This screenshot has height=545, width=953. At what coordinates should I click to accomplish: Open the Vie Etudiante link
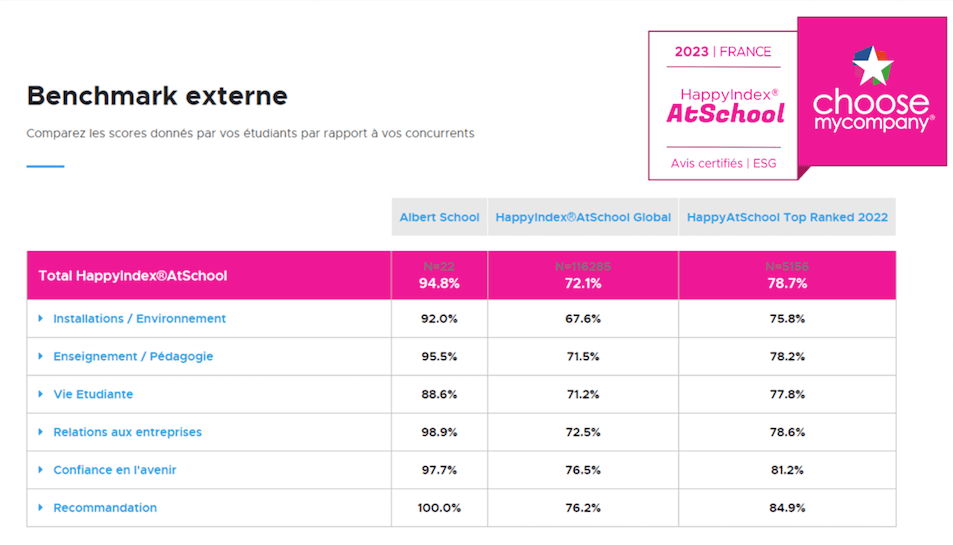(x=93, y=395)
